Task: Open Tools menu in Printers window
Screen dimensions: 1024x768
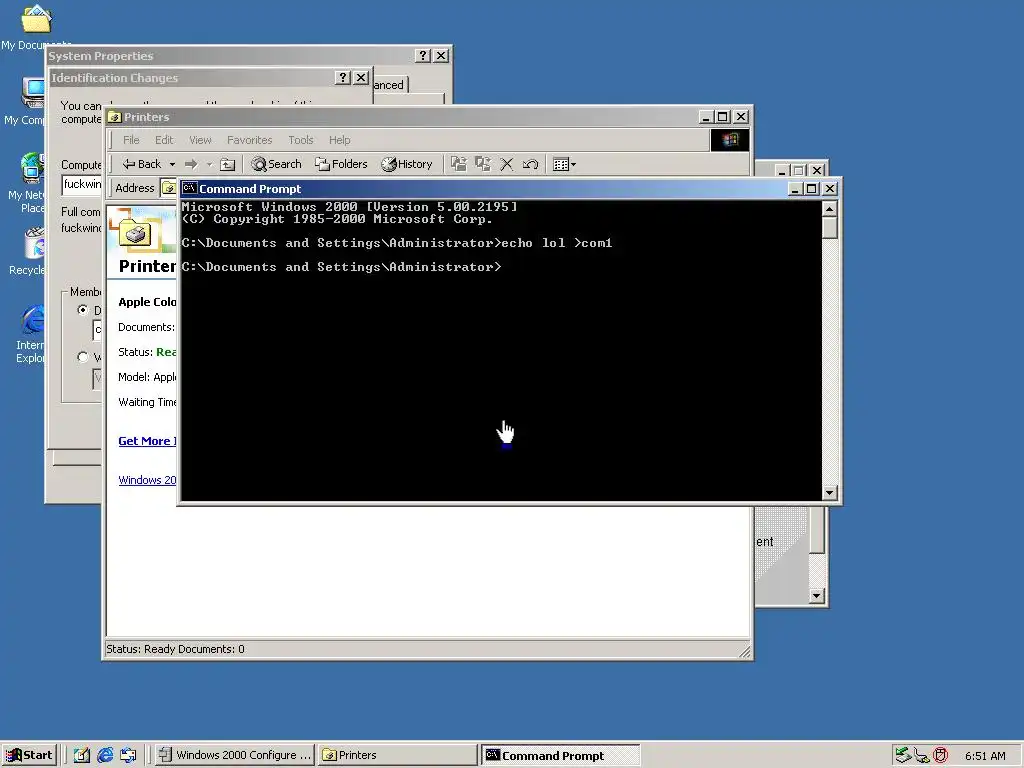Action: click(x=301, y=140)
